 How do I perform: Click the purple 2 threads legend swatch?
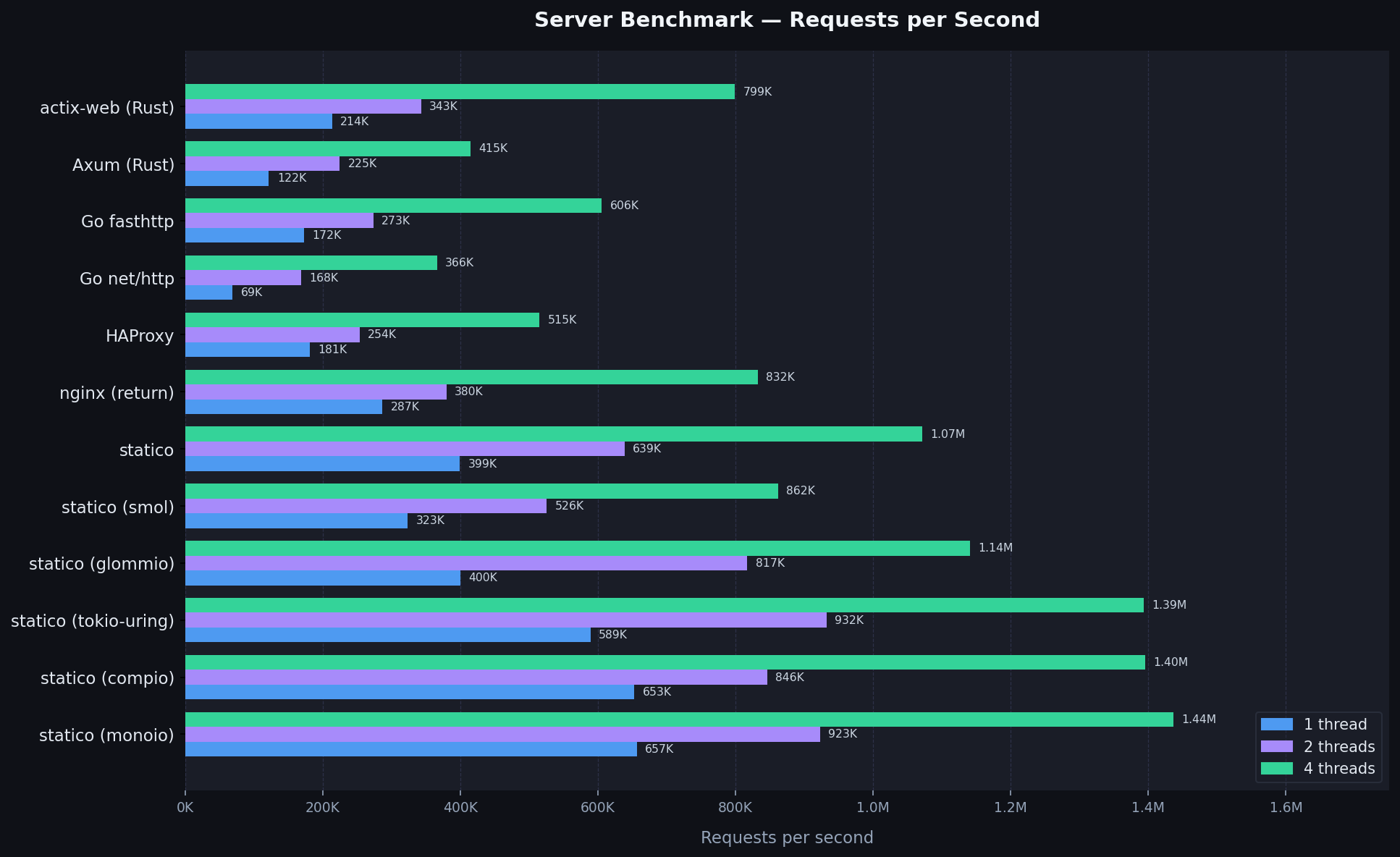click(1276, 747)
